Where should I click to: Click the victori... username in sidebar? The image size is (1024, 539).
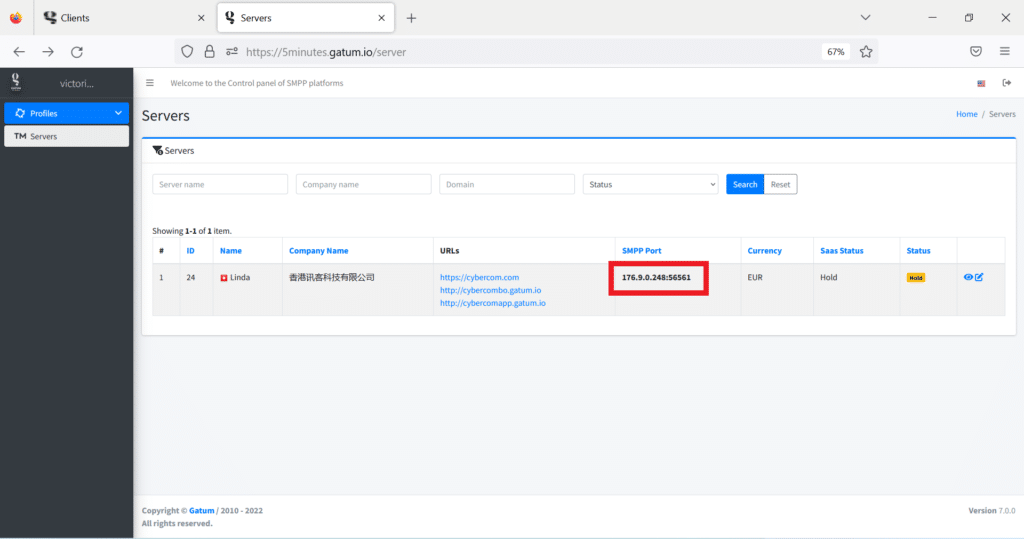[x=77, y=84]
